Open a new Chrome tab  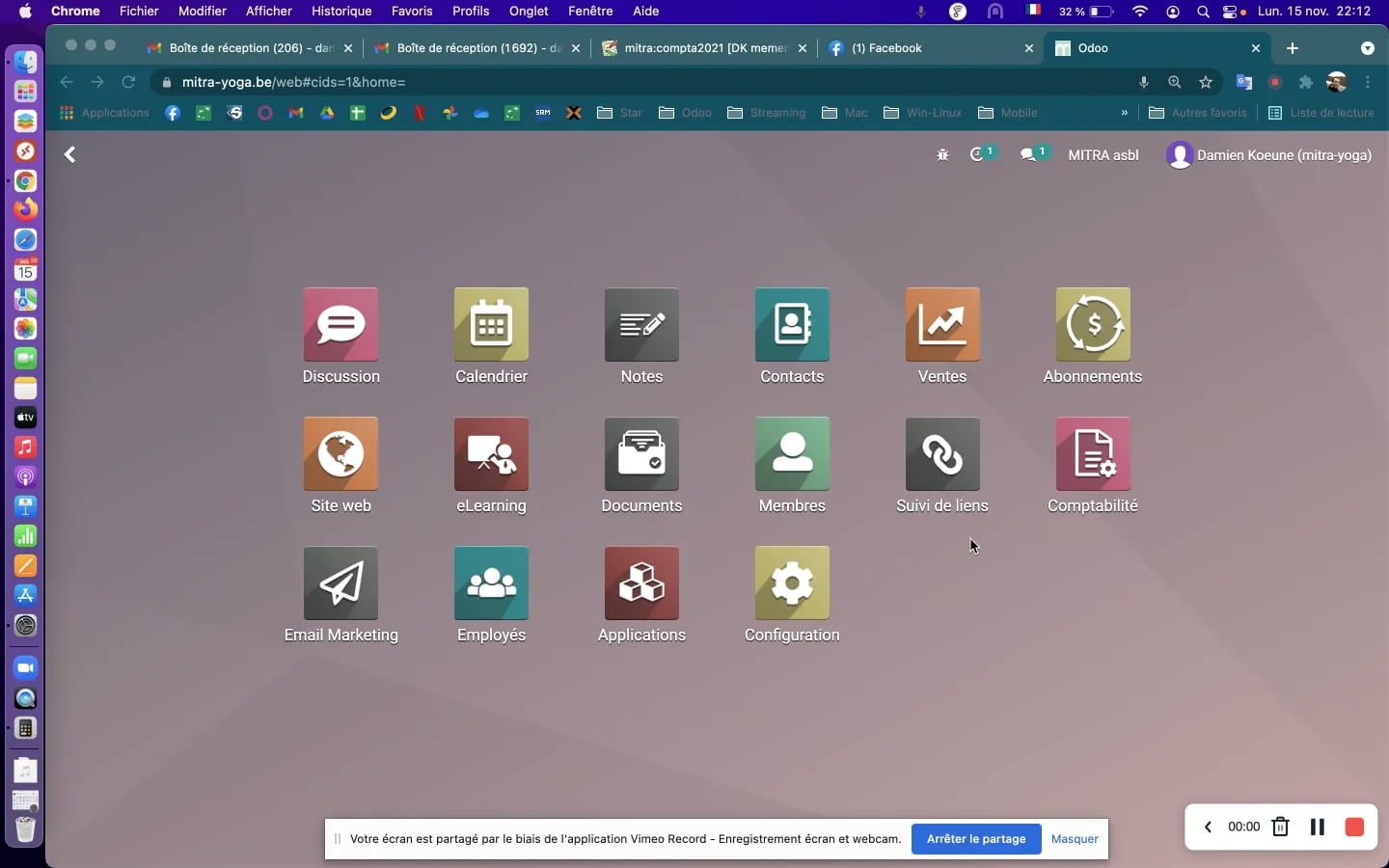tap(1293, 48)
